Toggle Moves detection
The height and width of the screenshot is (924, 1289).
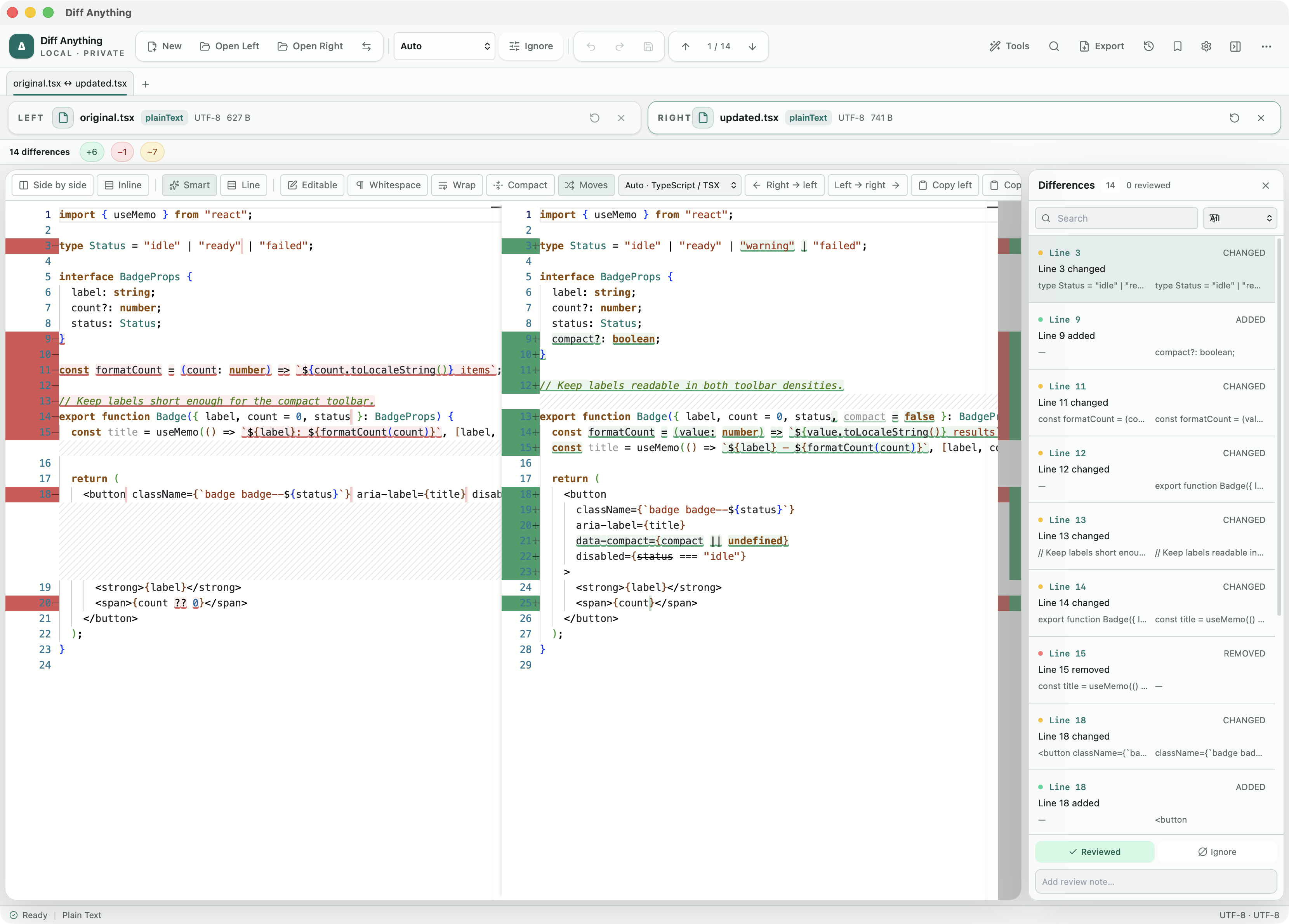tap(586, 185)
